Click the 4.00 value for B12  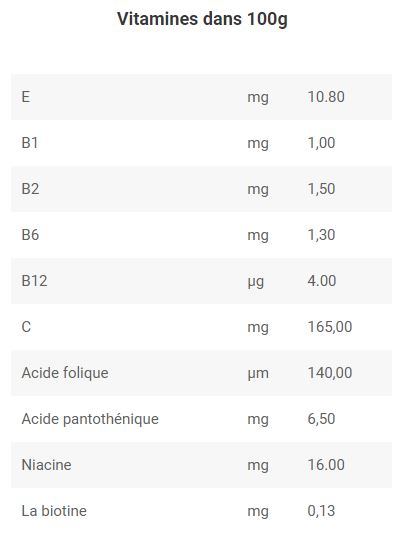322,281
